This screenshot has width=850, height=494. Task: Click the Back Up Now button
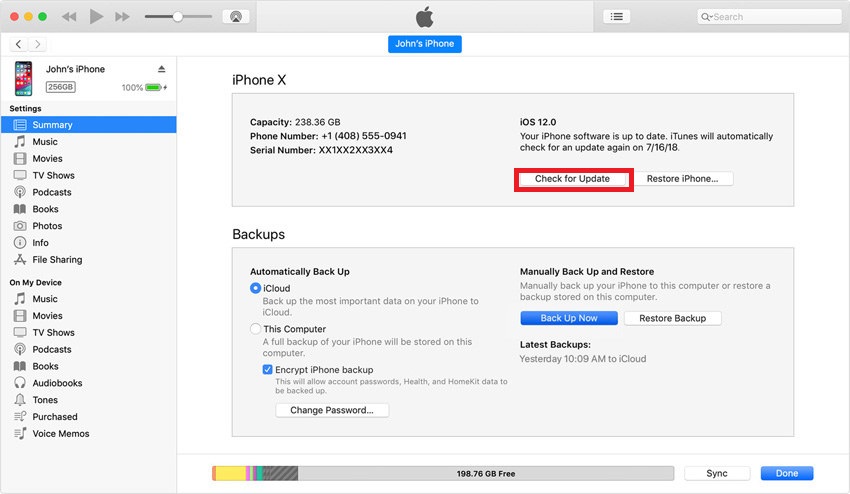pyautogui.click(x=569, y=318)
